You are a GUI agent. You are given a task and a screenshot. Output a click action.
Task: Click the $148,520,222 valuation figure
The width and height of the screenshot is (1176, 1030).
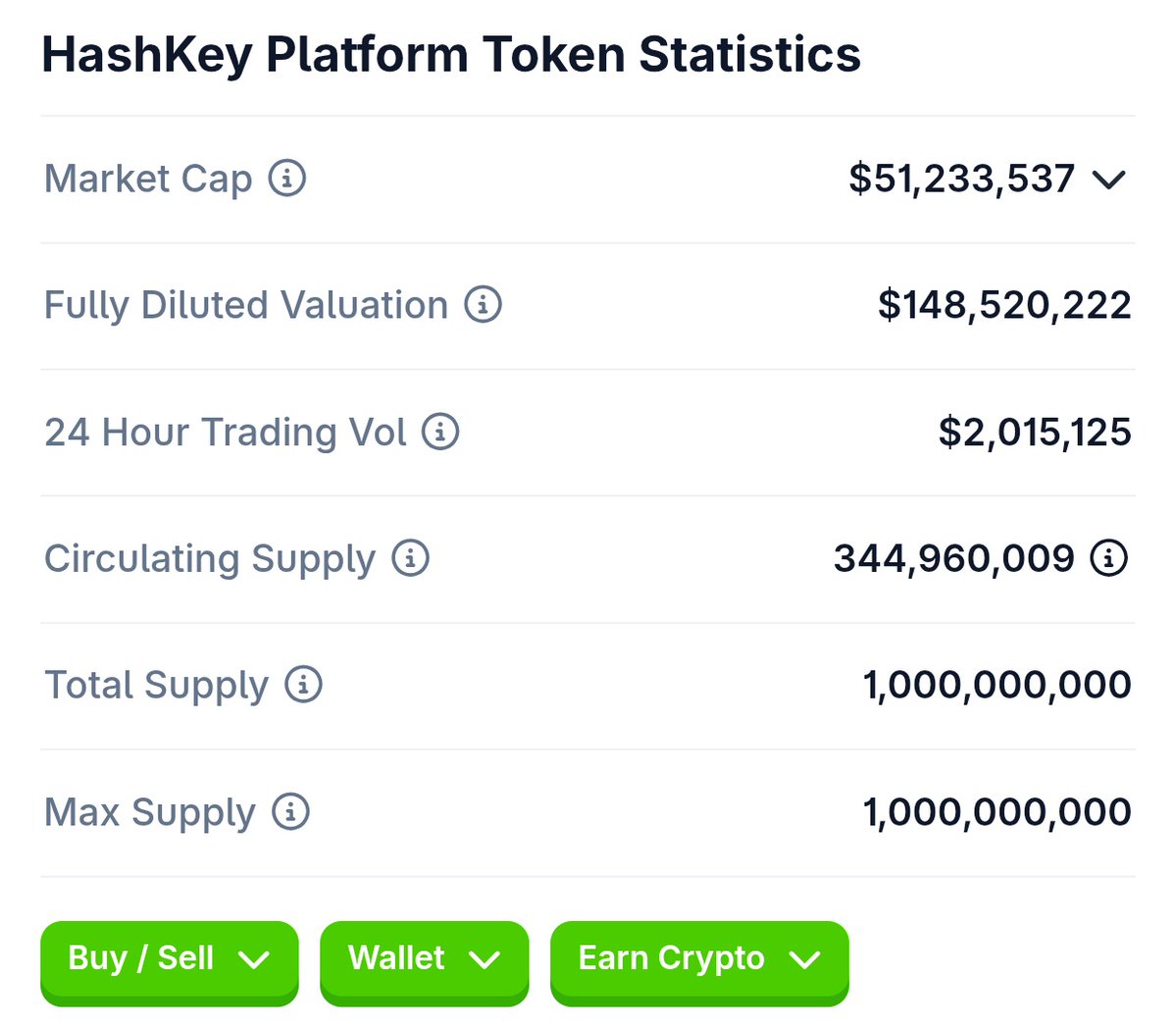1004,305
